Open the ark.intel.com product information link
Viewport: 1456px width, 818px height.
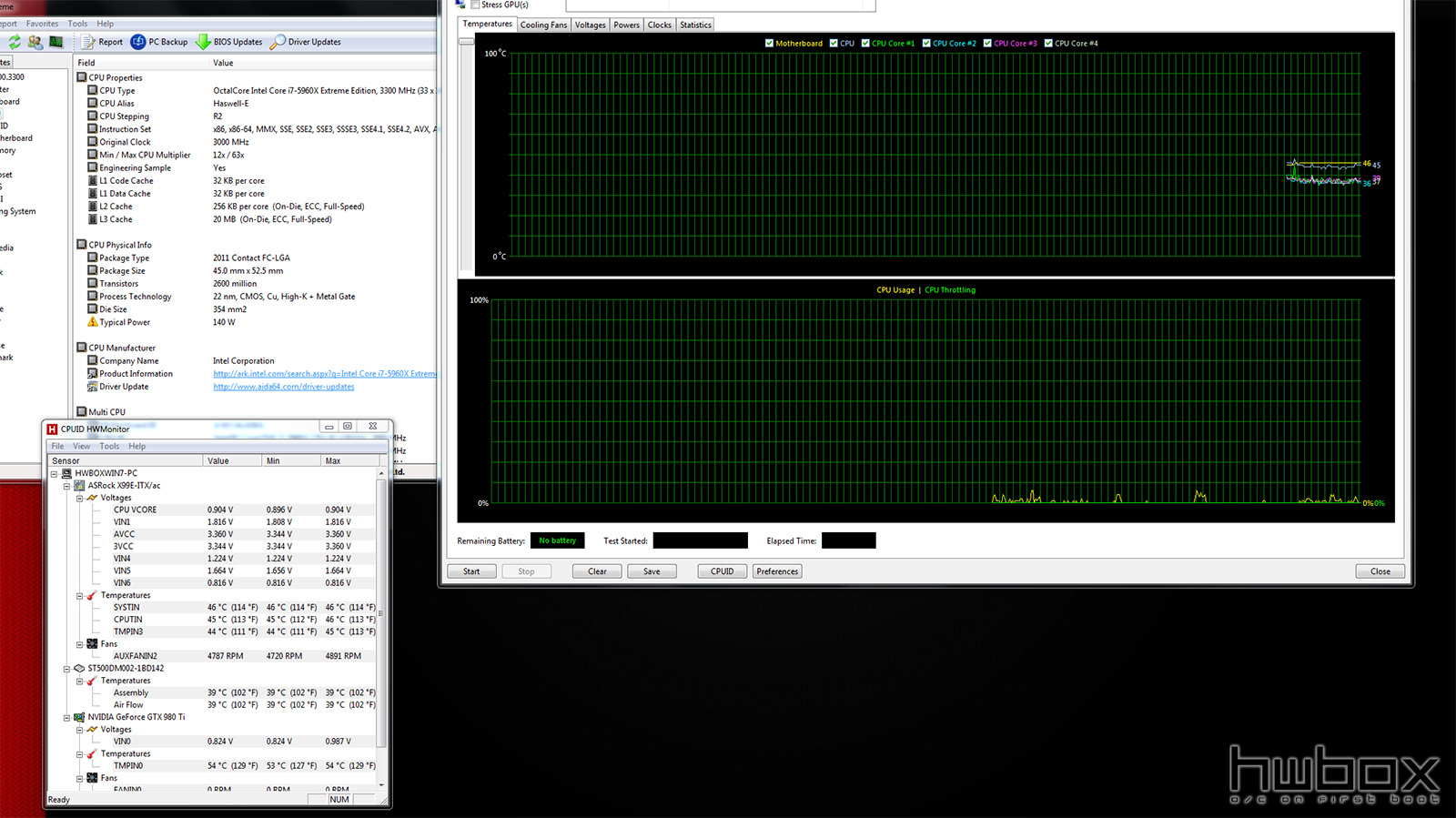(325, 374)
